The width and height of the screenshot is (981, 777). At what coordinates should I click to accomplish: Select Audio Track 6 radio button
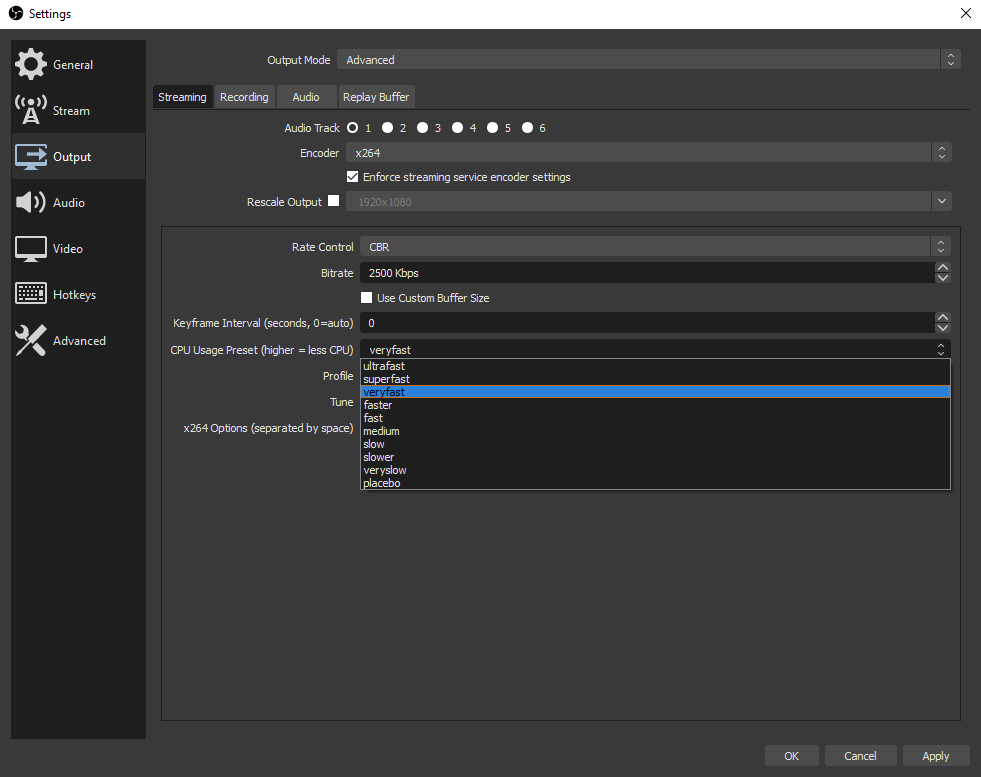[x=528, y=128]
